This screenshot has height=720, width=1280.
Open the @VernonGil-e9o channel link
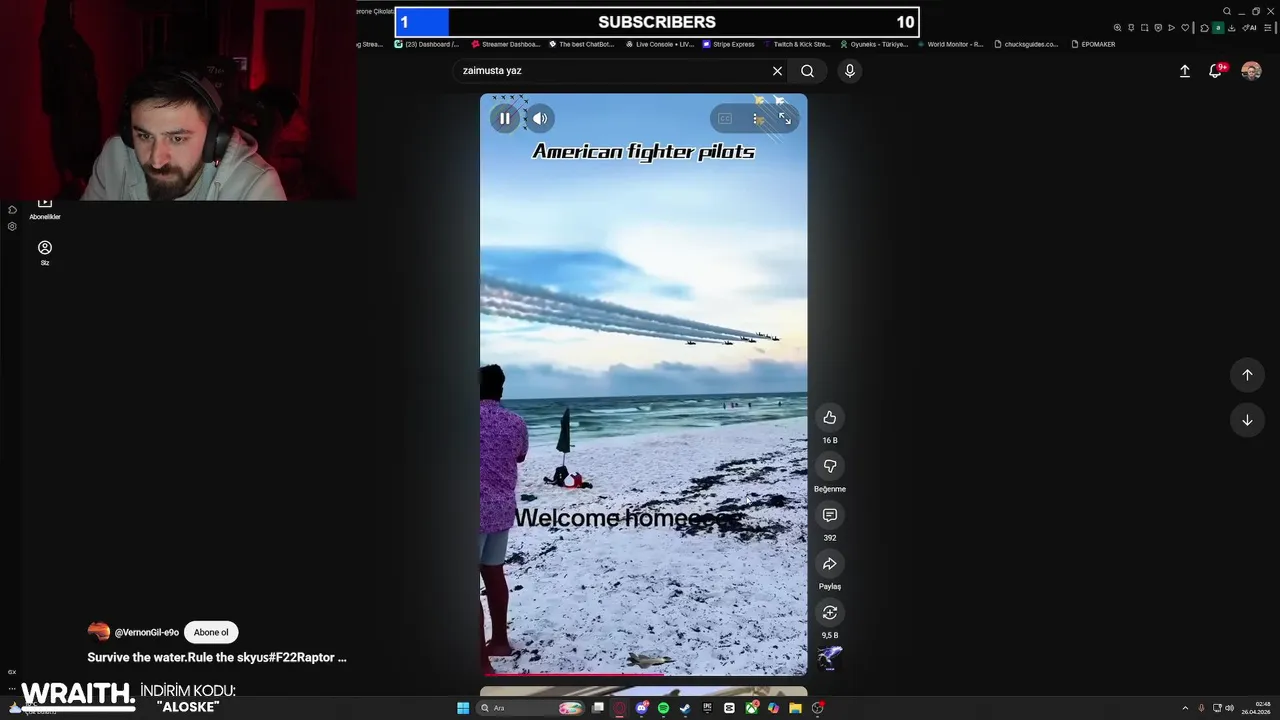pyautogui.click(x=147, y=632)
